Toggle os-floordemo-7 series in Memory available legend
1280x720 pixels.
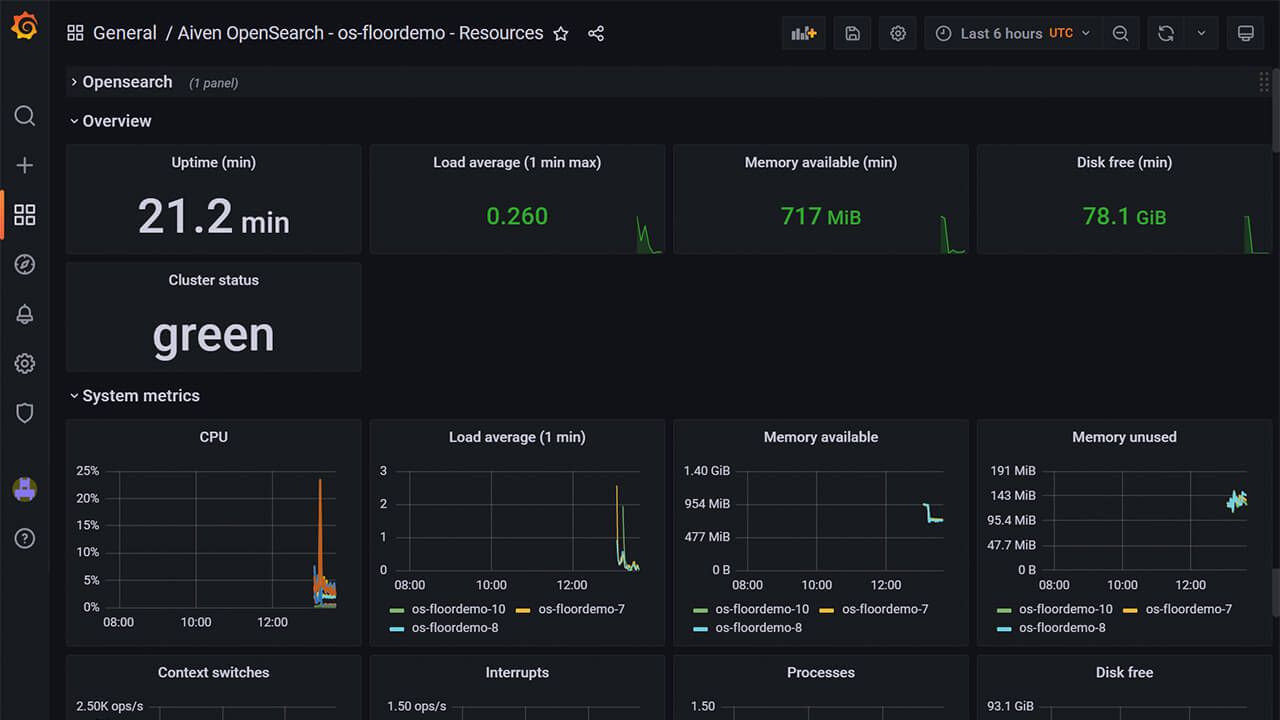884,609
